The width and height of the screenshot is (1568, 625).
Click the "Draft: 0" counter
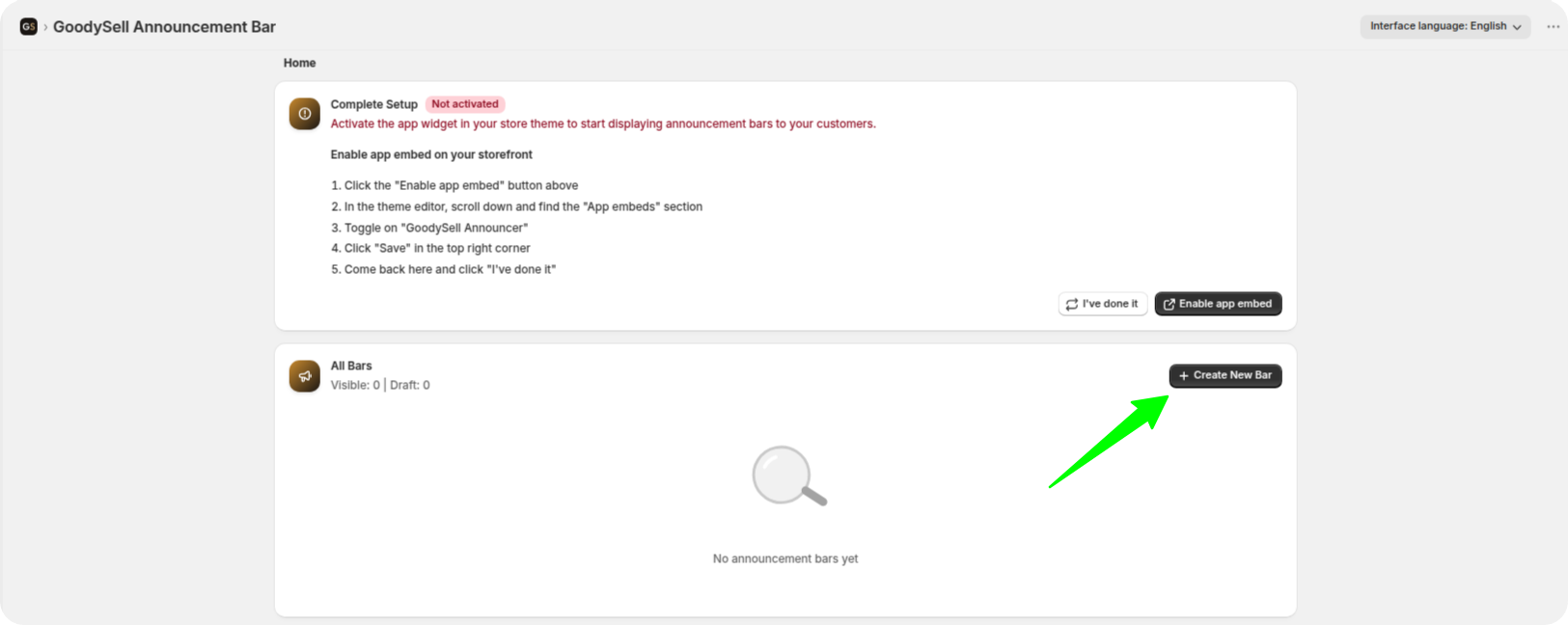(410, 385)
